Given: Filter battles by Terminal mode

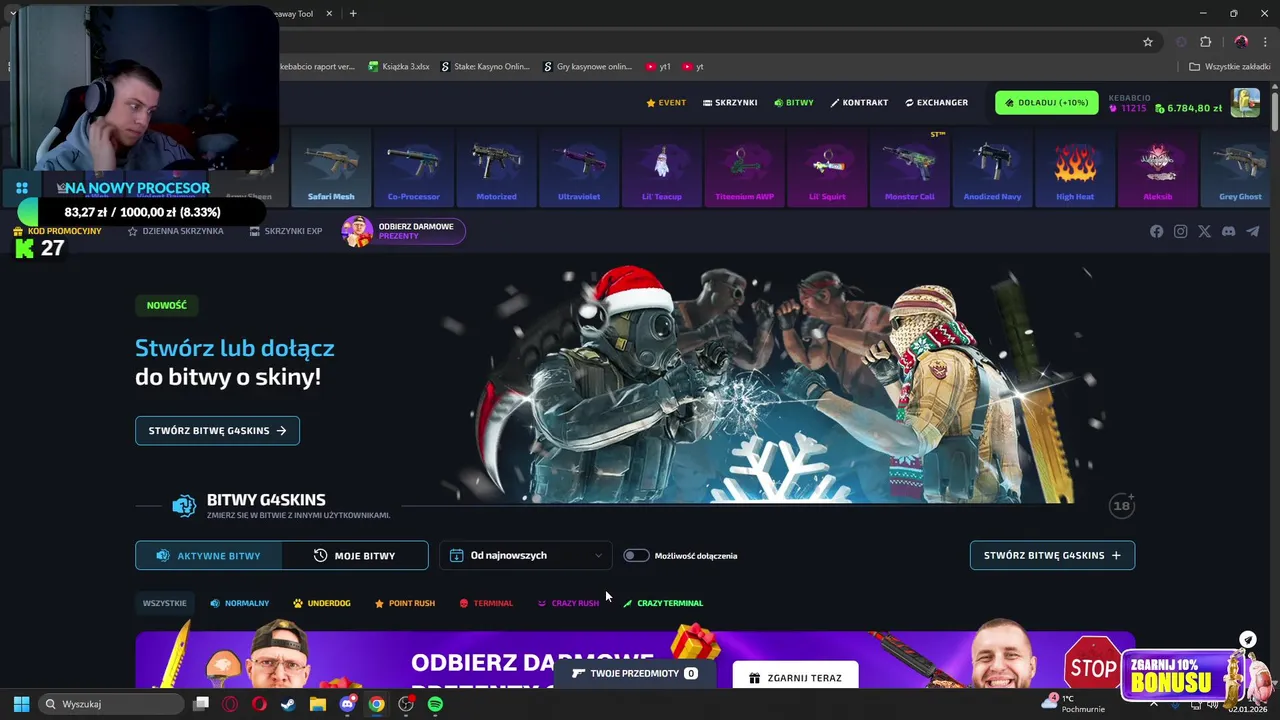Looking at the screenshot, I should (x=486, y=603).
